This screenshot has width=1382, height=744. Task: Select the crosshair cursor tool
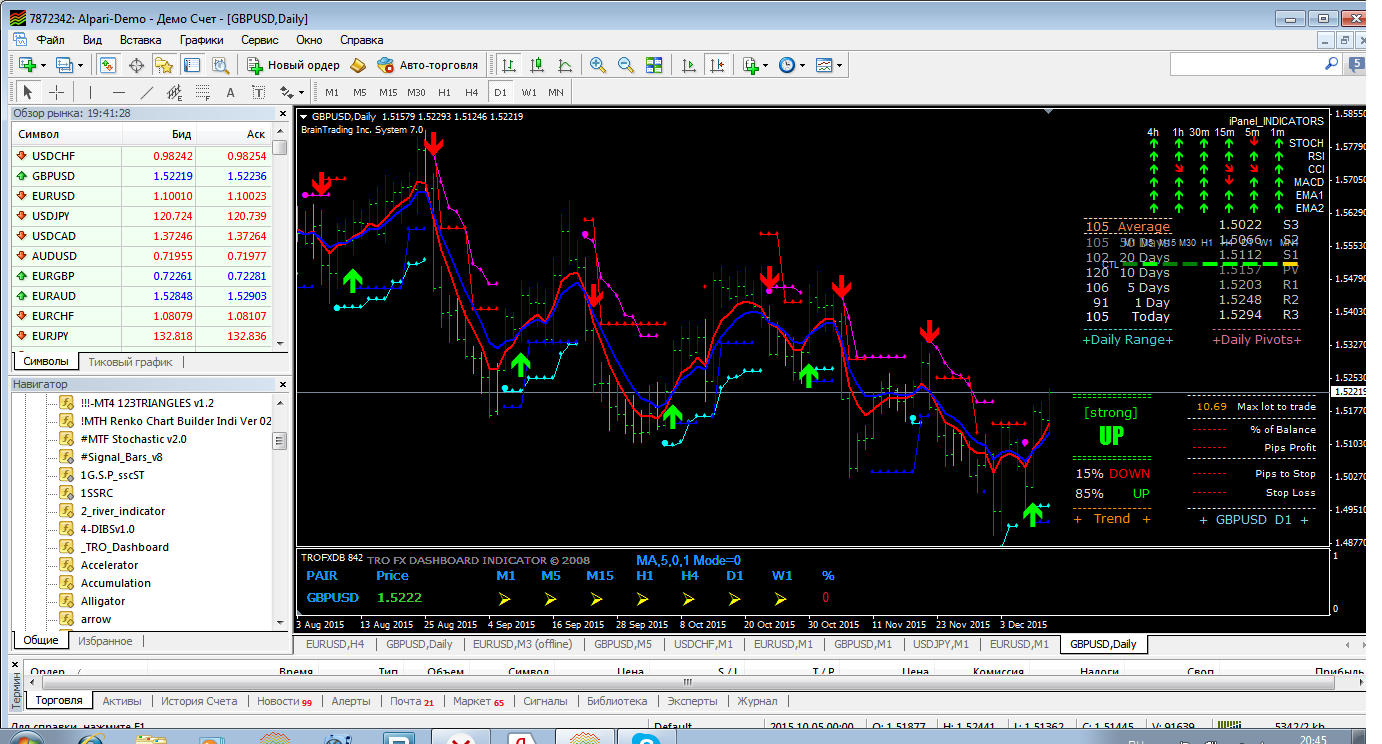pos(57,92)
